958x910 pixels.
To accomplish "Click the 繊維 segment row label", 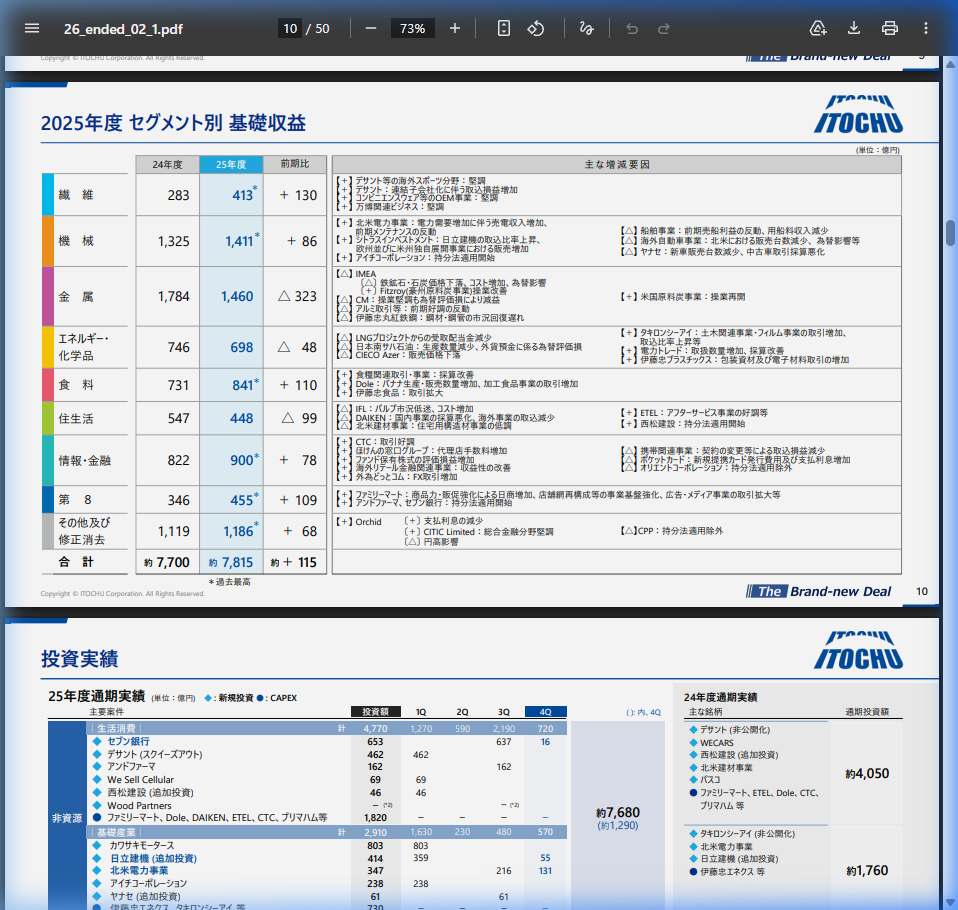I will 76,195.
